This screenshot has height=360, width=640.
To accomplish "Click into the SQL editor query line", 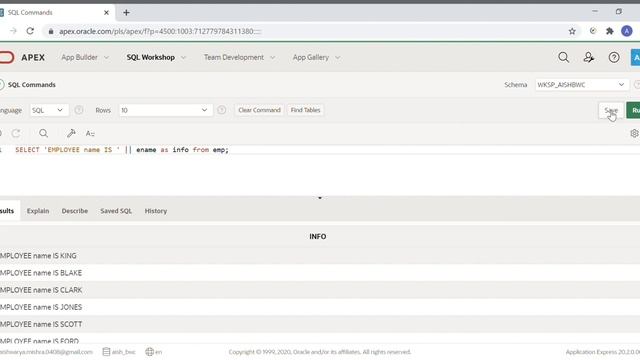I will click(122, 150).
